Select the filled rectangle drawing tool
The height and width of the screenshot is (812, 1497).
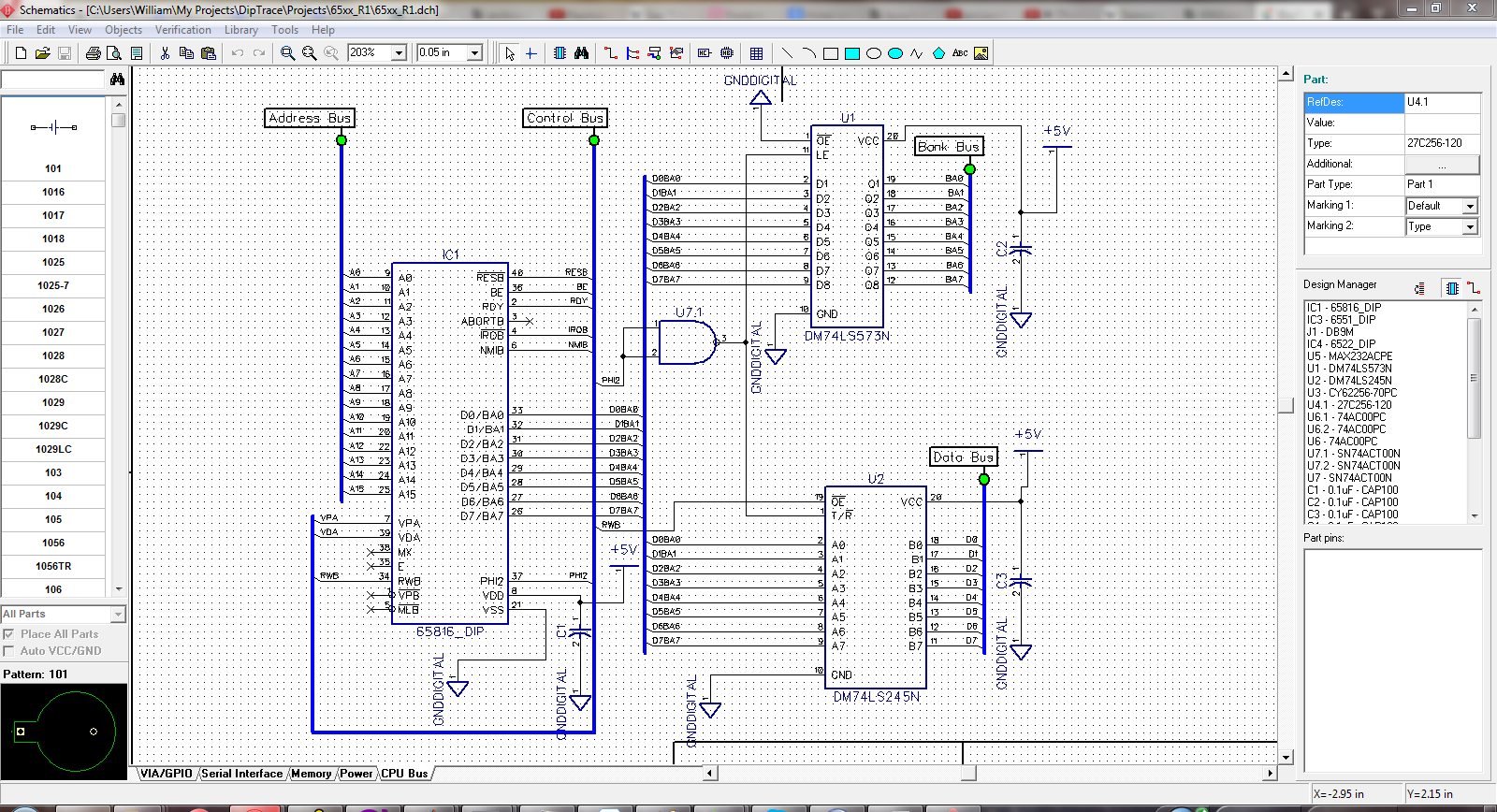pos(851,53)
